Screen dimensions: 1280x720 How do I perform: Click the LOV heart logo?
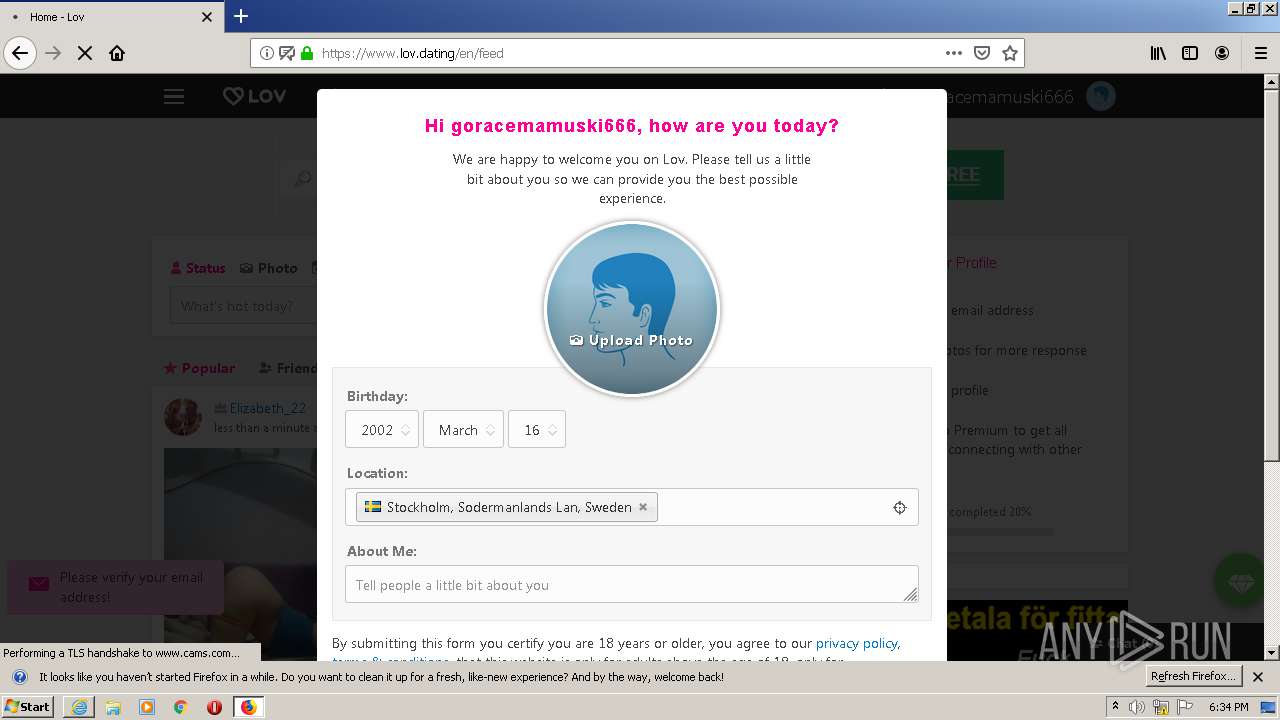click(254, 96)
